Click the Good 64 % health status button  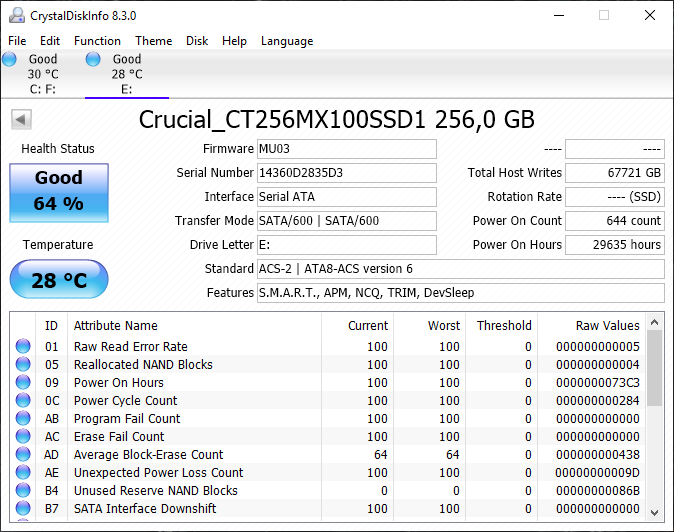pos(59,193)
